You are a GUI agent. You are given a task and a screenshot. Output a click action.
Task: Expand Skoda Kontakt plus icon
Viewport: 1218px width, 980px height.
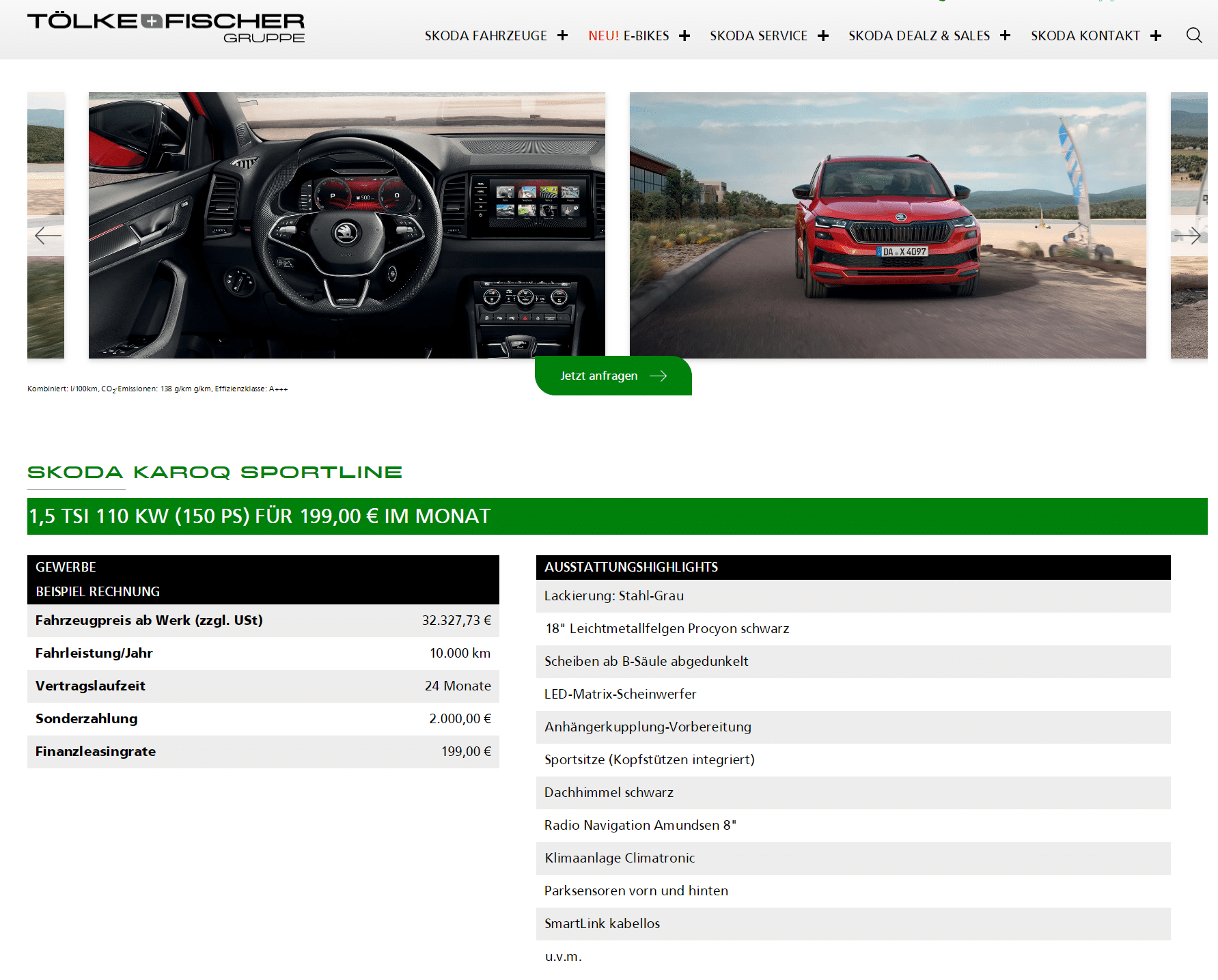tap(1156, 36)
